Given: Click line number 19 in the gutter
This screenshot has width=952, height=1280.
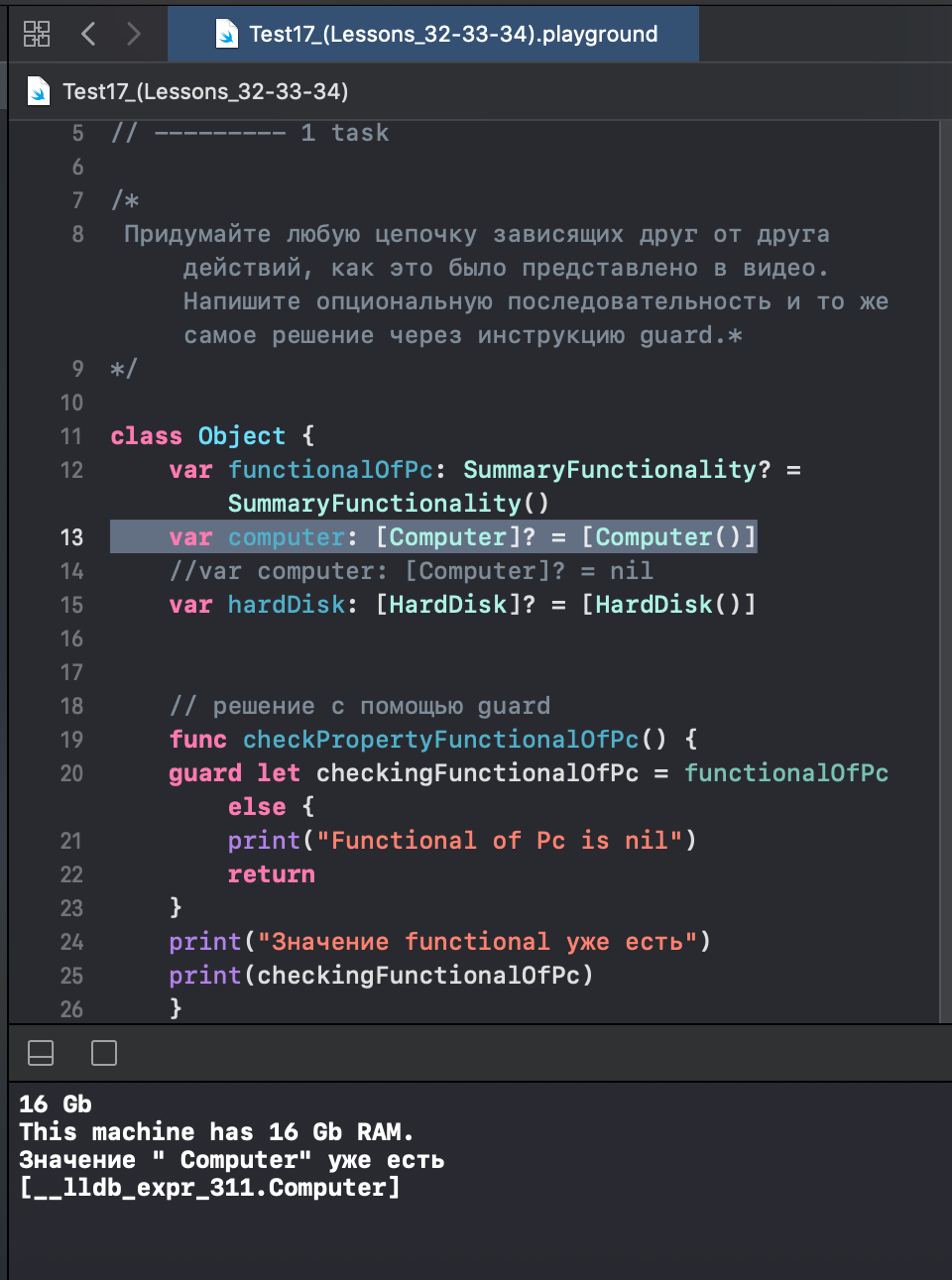Looking at the screenshot, I should point(71,740).
